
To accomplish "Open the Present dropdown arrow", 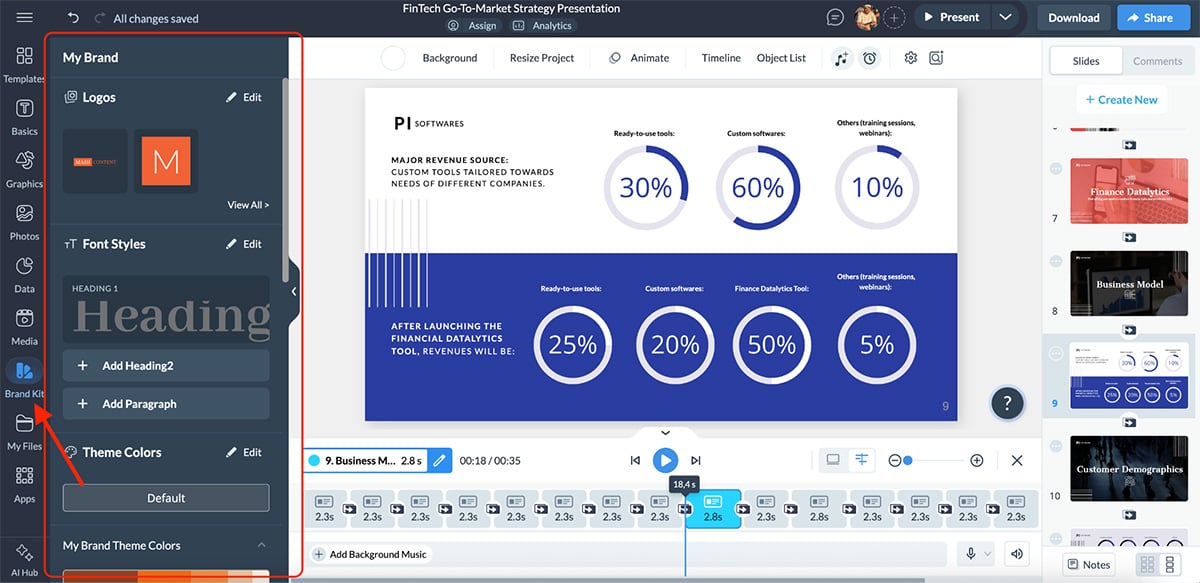I will pos(1005,17).
